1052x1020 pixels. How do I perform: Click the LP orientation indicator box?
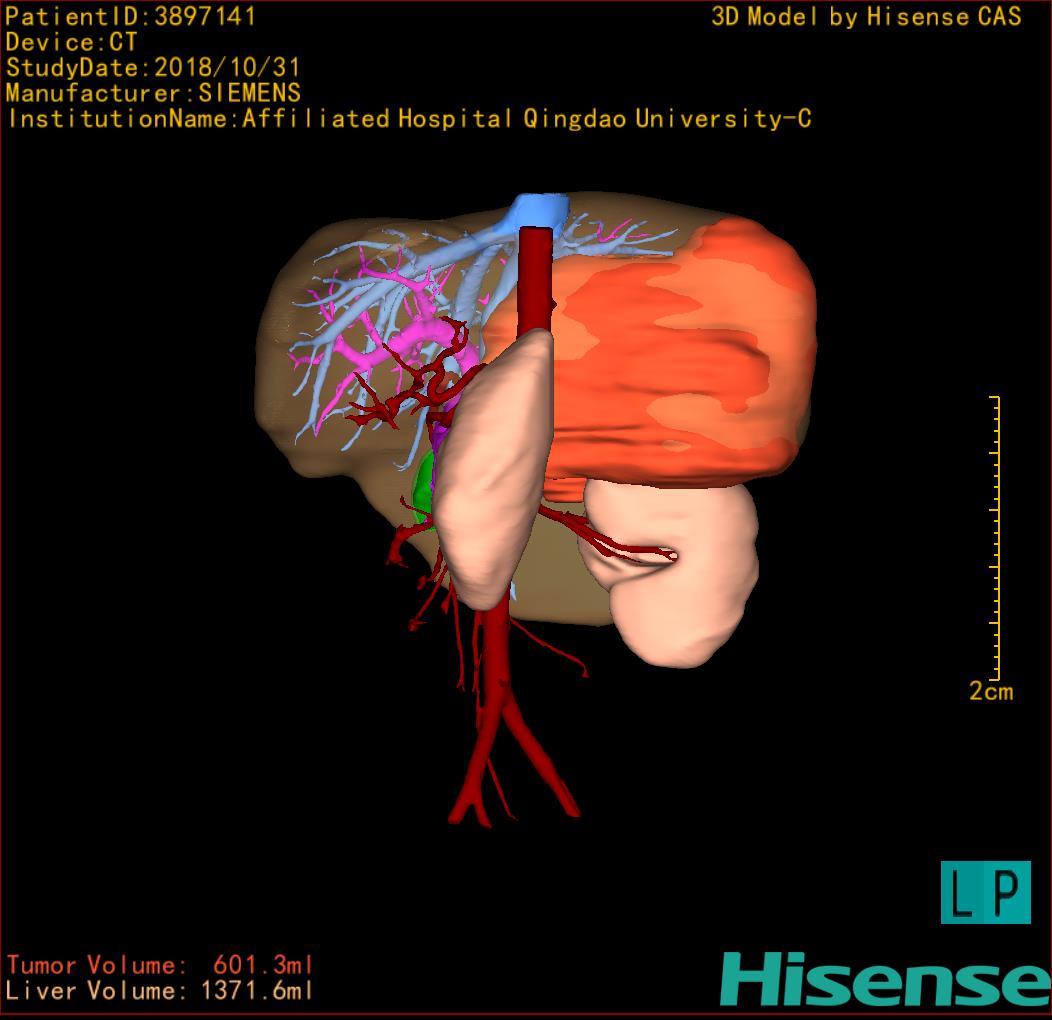click(x=985, y=892)
